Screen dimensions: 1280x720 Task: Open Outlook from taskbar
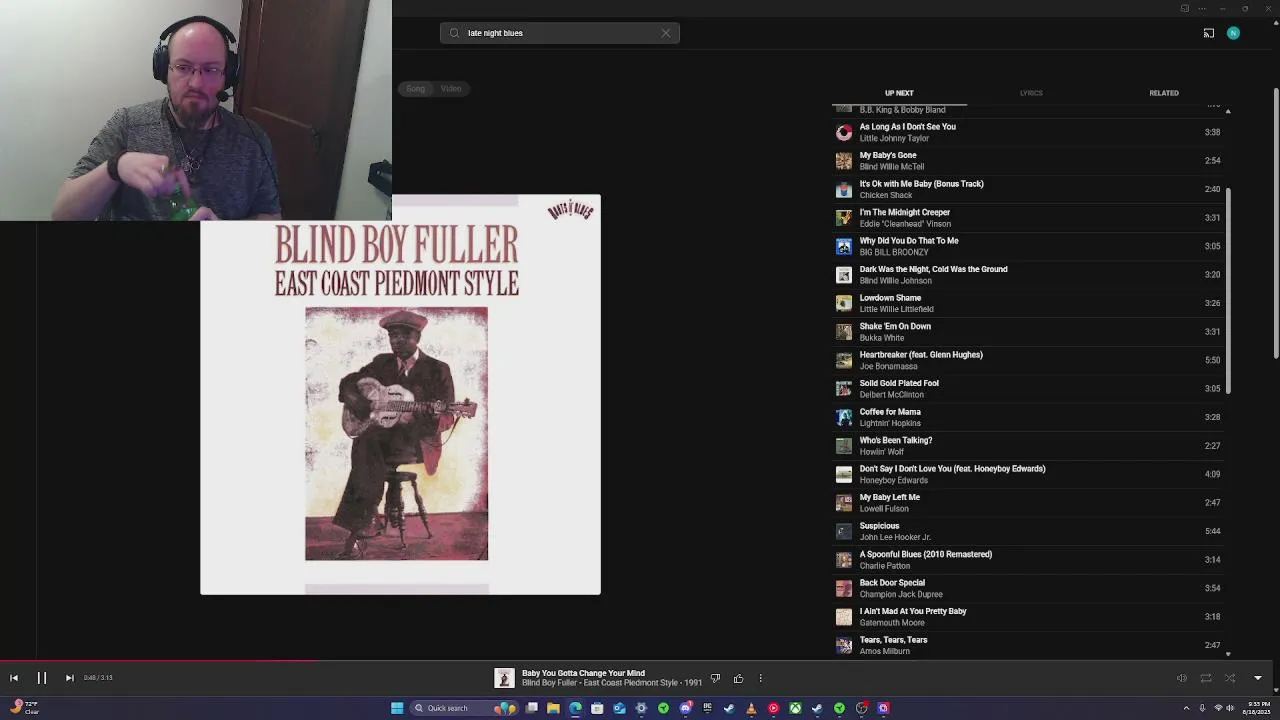pos(619,708)
